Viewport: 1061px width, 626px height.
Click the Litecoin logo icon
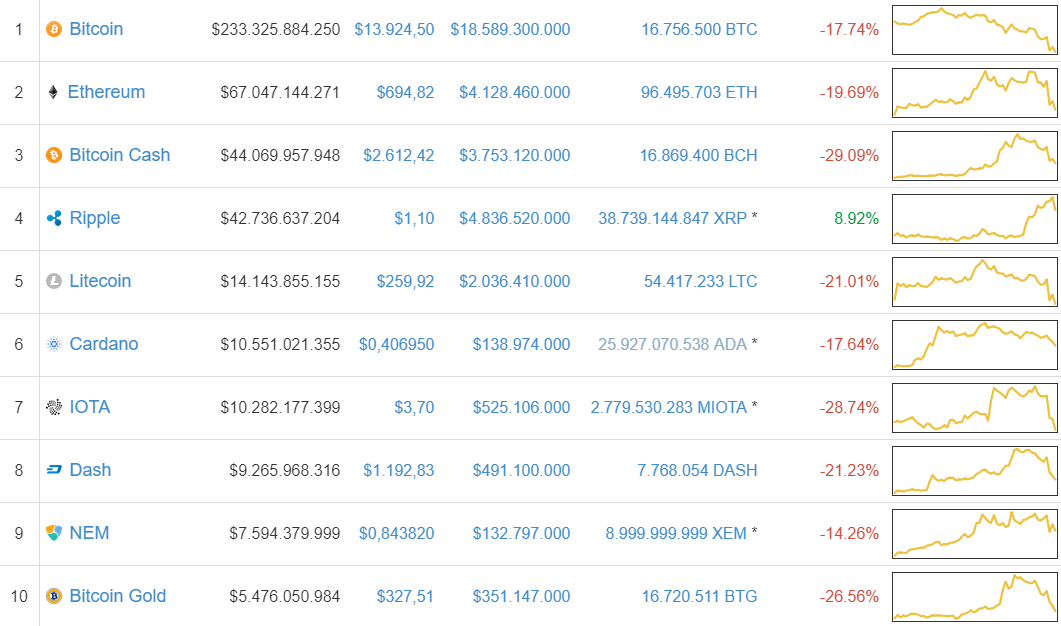53,281
